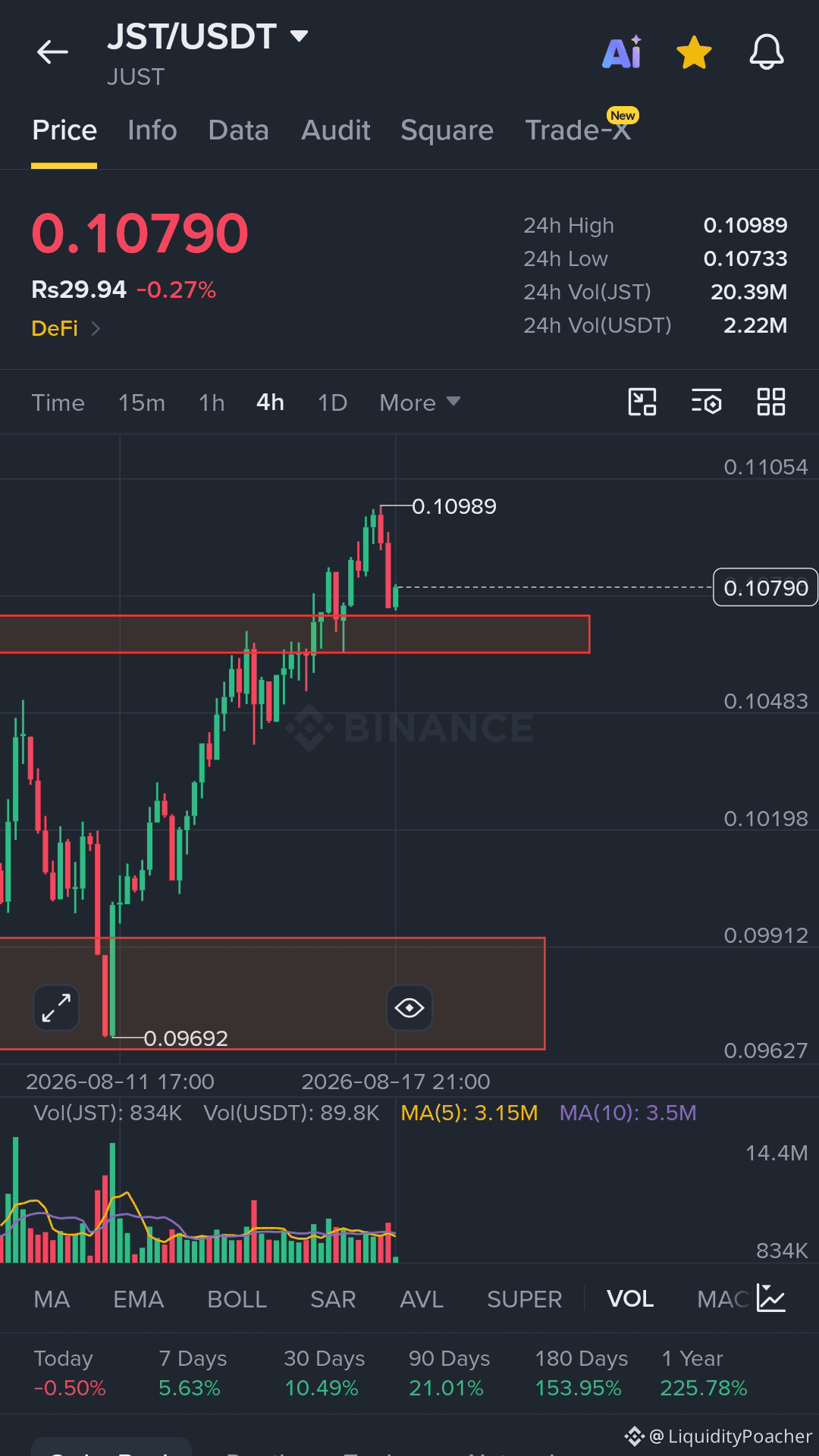Open the Trade-X tab
The width and height of the screenshot is (819, 1456).
pyautogui.click(x=578, y=130)
